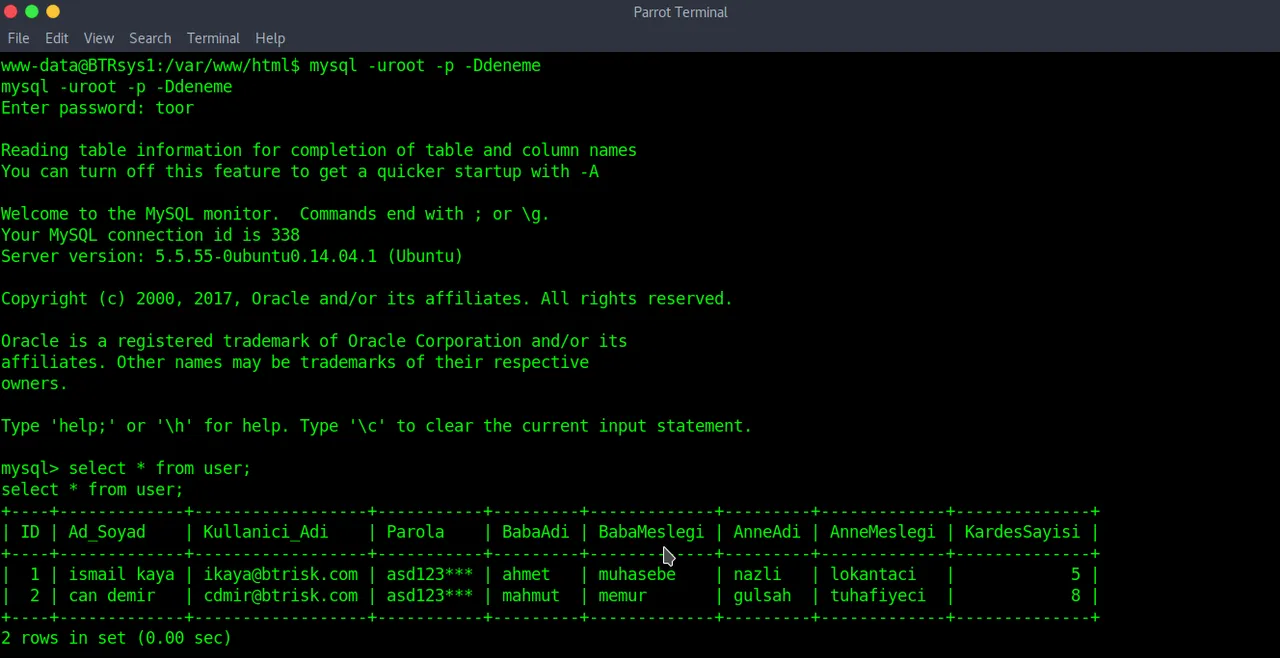This screenshot has height=658, width=1280.
Task: Click the www-data@BTRsys1 shell prompt line
Action: coord(271,66)
